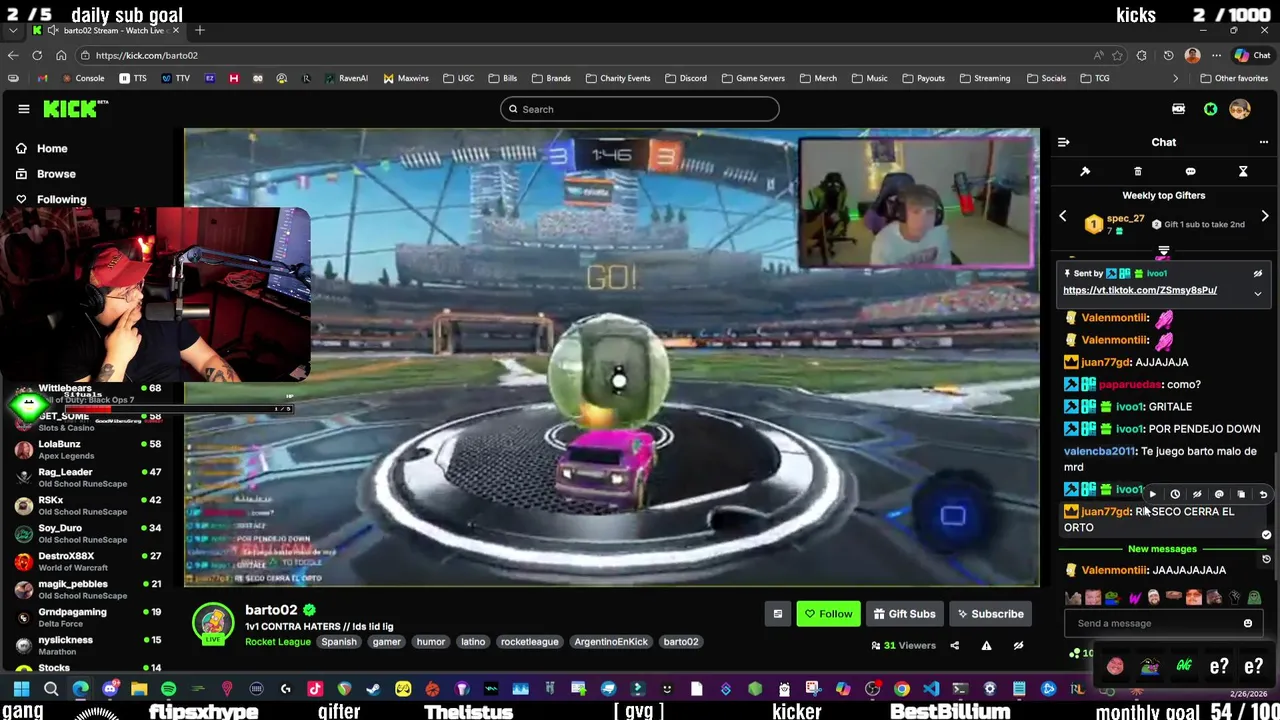Screen dimensions: 1280x720
Task: Open the moderation hammer tool in chat
Action: tap(1085, 171)
